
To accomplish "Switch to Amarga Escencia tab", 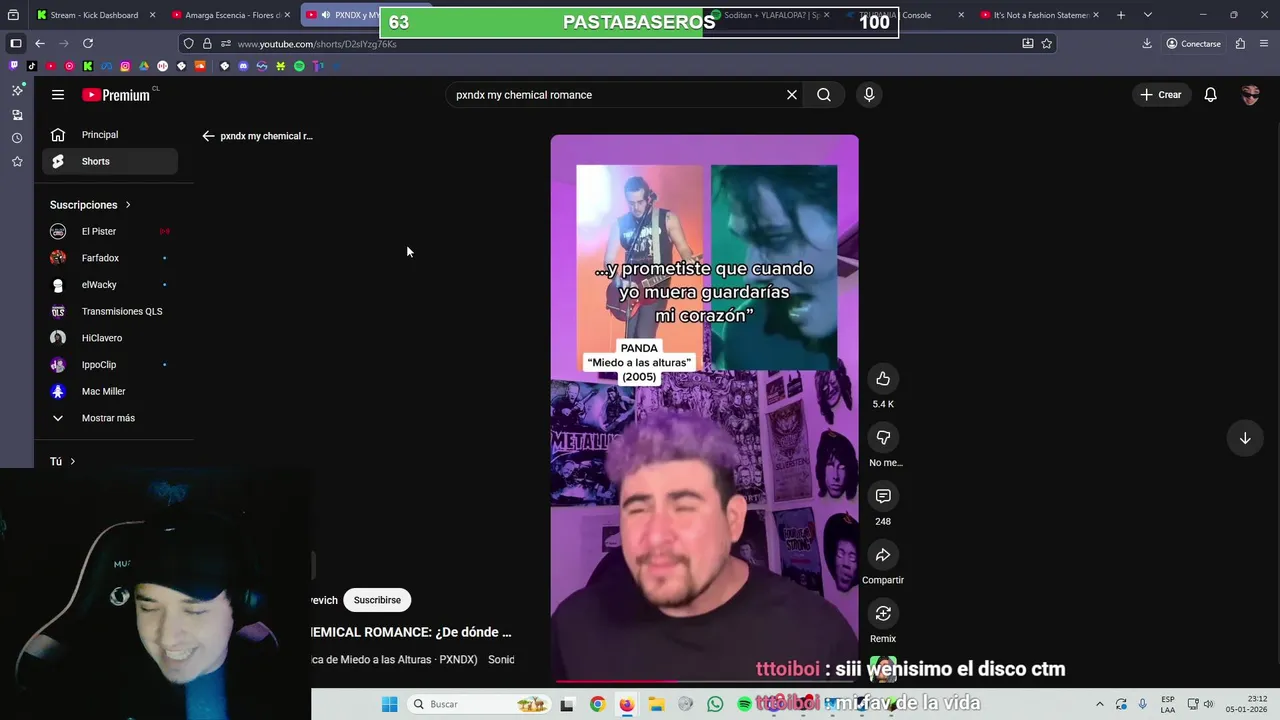I will (231, 15).
